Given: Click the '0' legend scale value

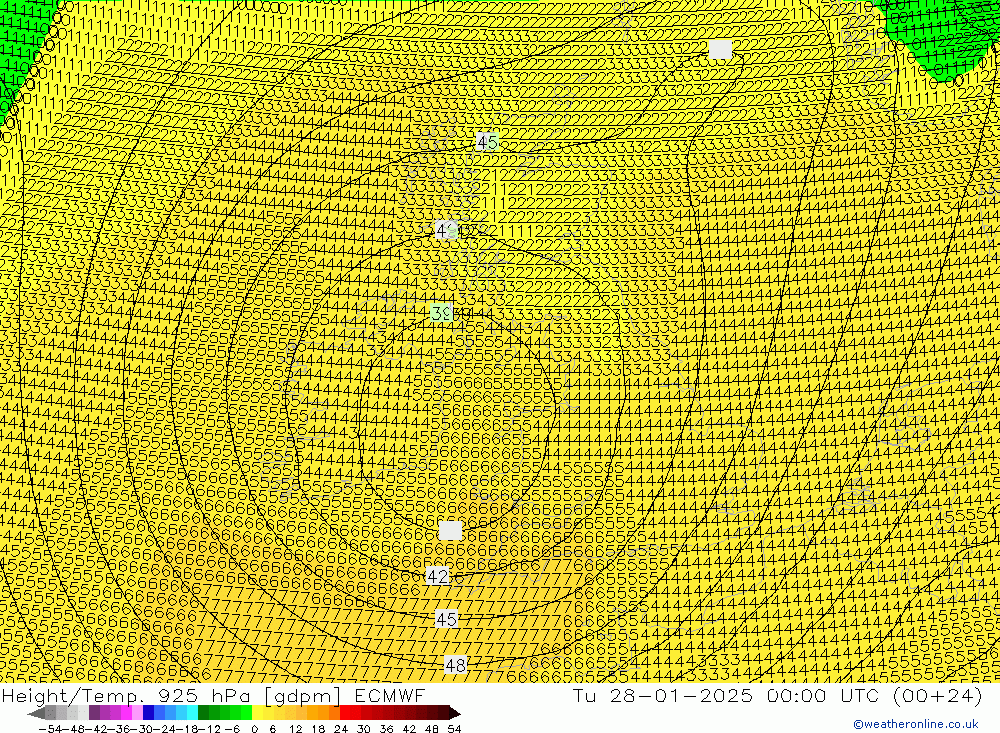Looking at the screenshot, I should point(254,729).
